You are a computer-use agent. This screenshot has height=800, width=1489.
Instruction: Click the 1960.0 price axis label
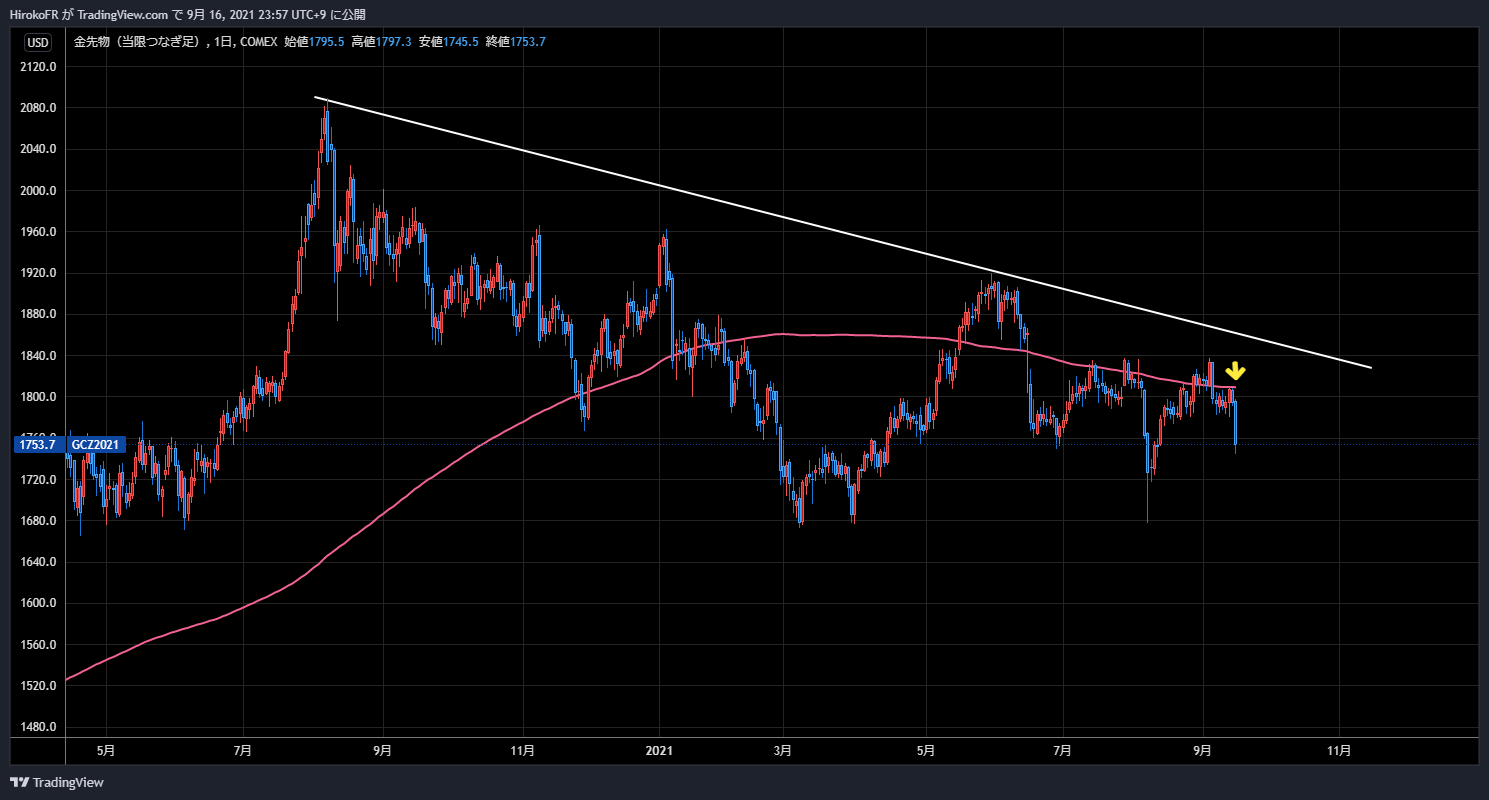38,232
